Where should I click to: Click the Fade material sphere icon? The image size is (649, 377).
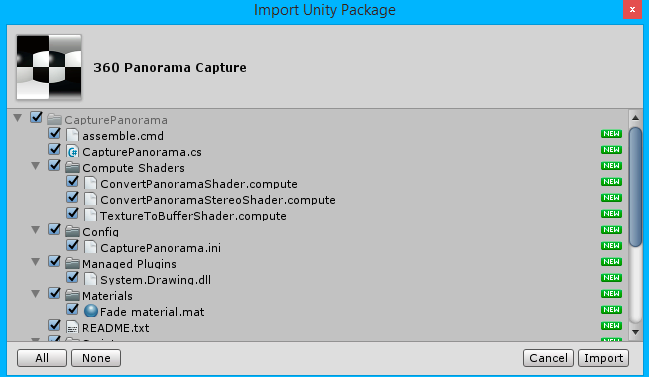91,311
